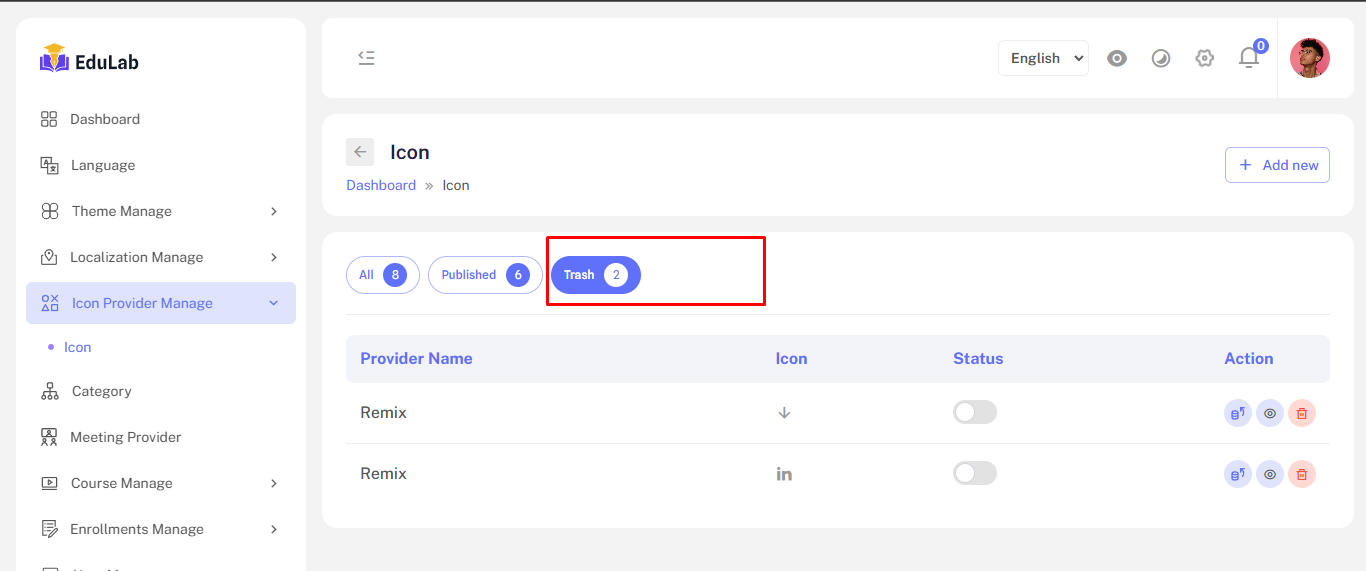The width and height of the screenshot is (1366, 571).
Task: Switch to dark mode with moon icon
Action: pos(1160,58)
